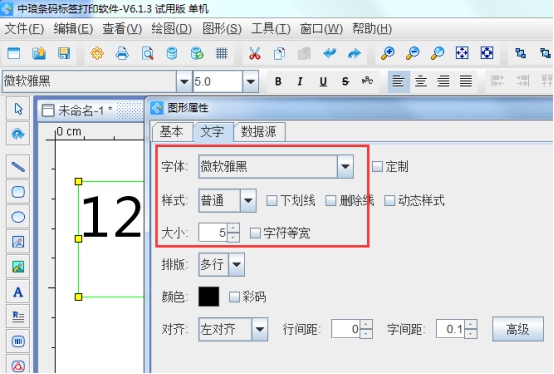Click the 高级 advanced button
The image size is (554, 374).
(518, 330)
